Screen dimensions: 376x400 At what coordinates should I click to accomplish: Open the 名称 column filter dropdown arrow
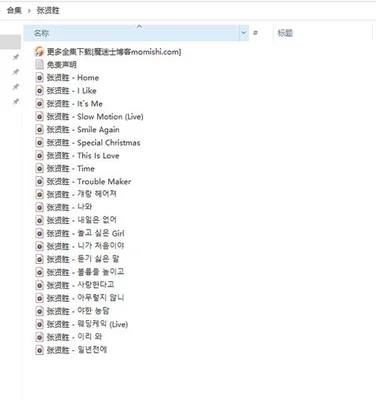tap(244, 33)
